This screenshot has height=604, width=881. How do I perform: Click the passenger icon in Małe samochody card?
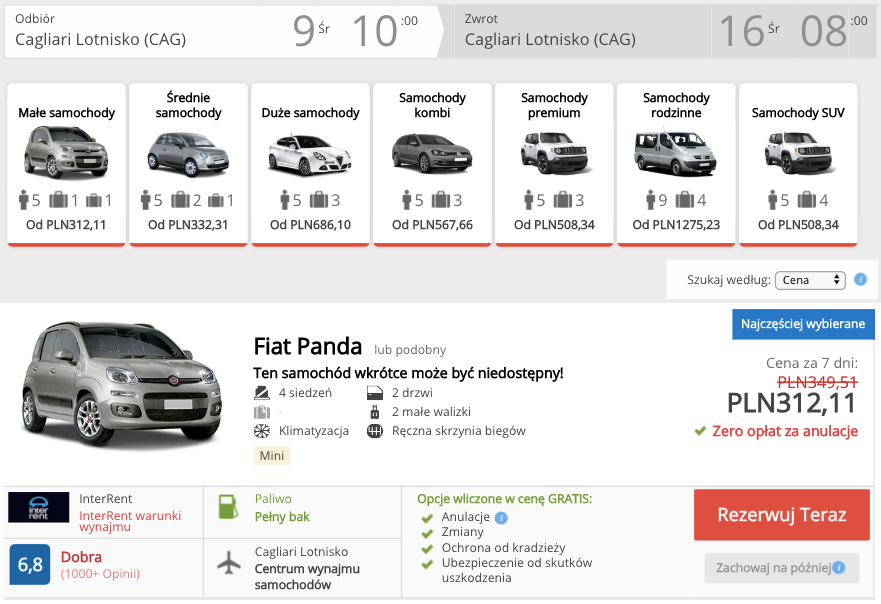24,199
